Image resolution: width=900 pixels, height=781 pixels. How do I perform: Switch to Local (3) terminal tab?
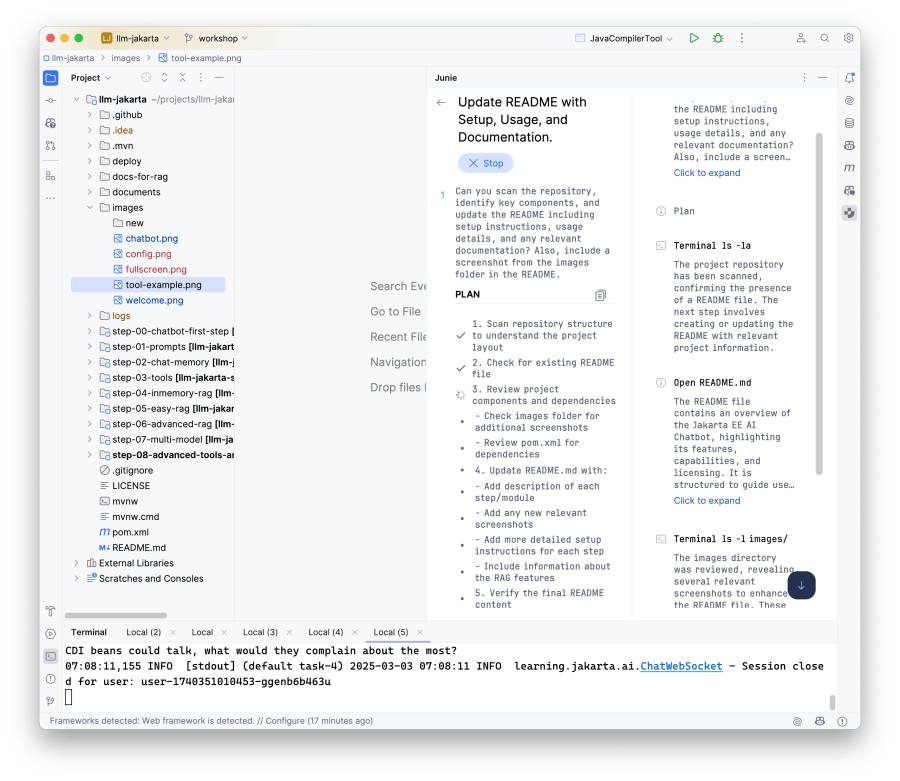(x=260, y=632)
